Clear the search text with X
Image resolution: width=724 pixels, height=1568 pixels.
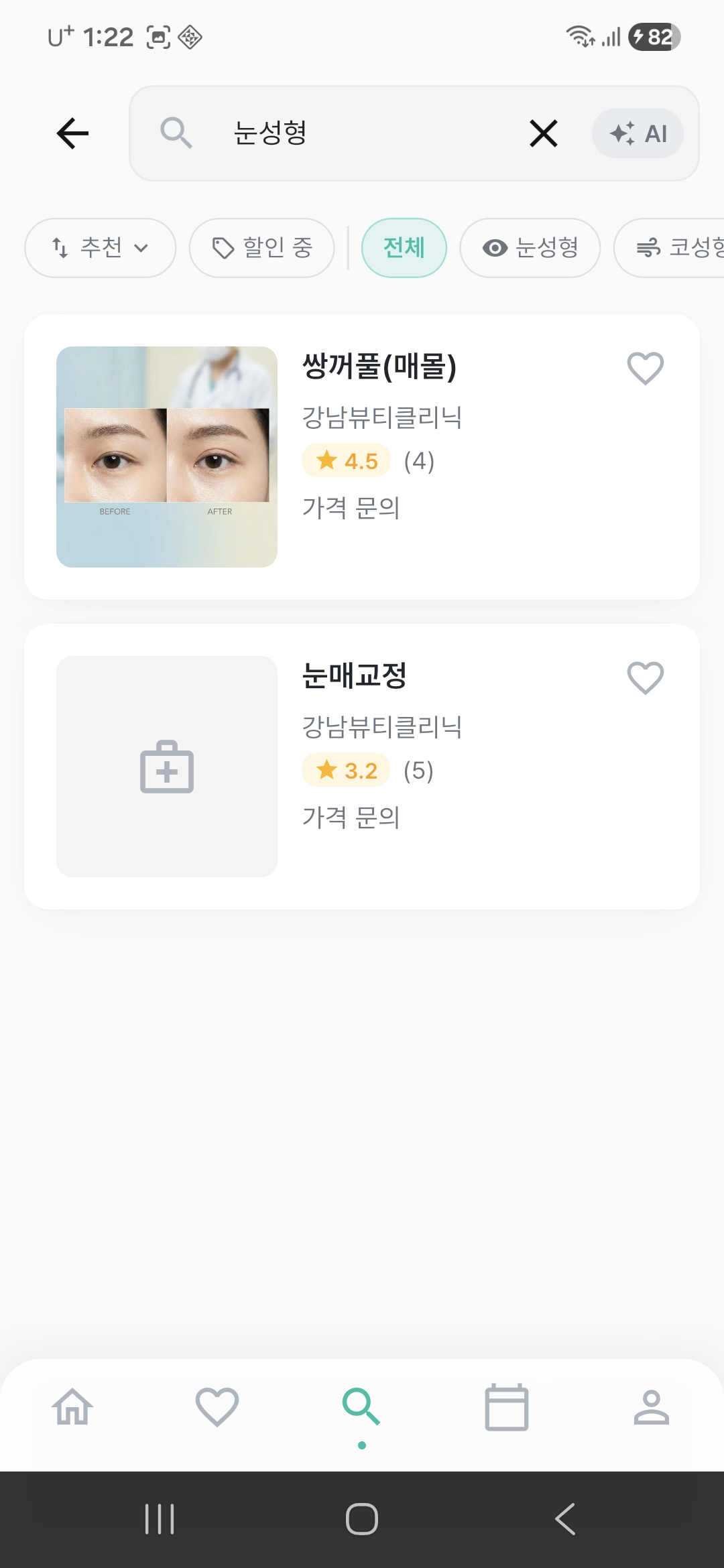click(543, 133)
